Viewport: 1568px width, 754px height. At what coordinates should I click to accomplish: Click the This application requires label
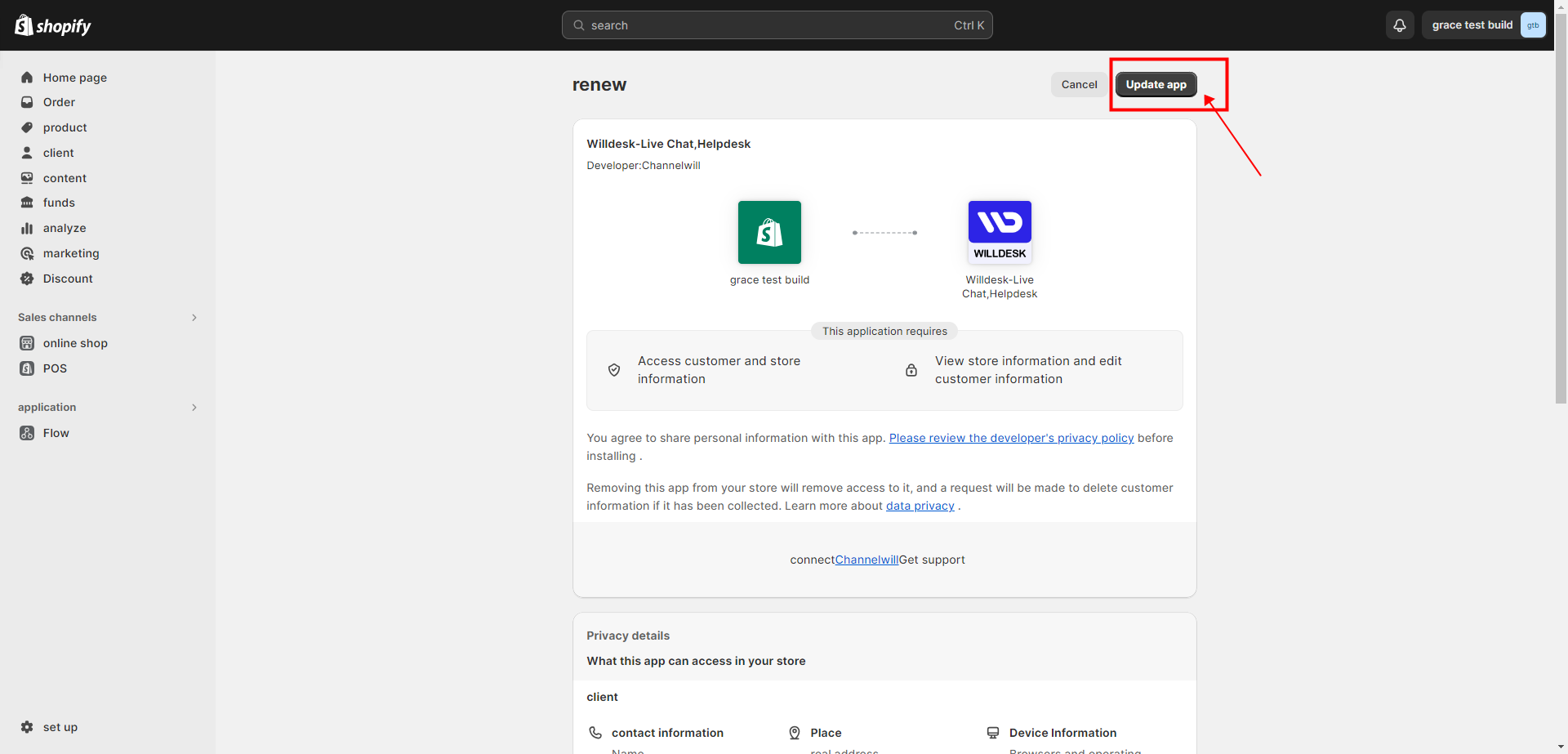click(x=884, y=331)
